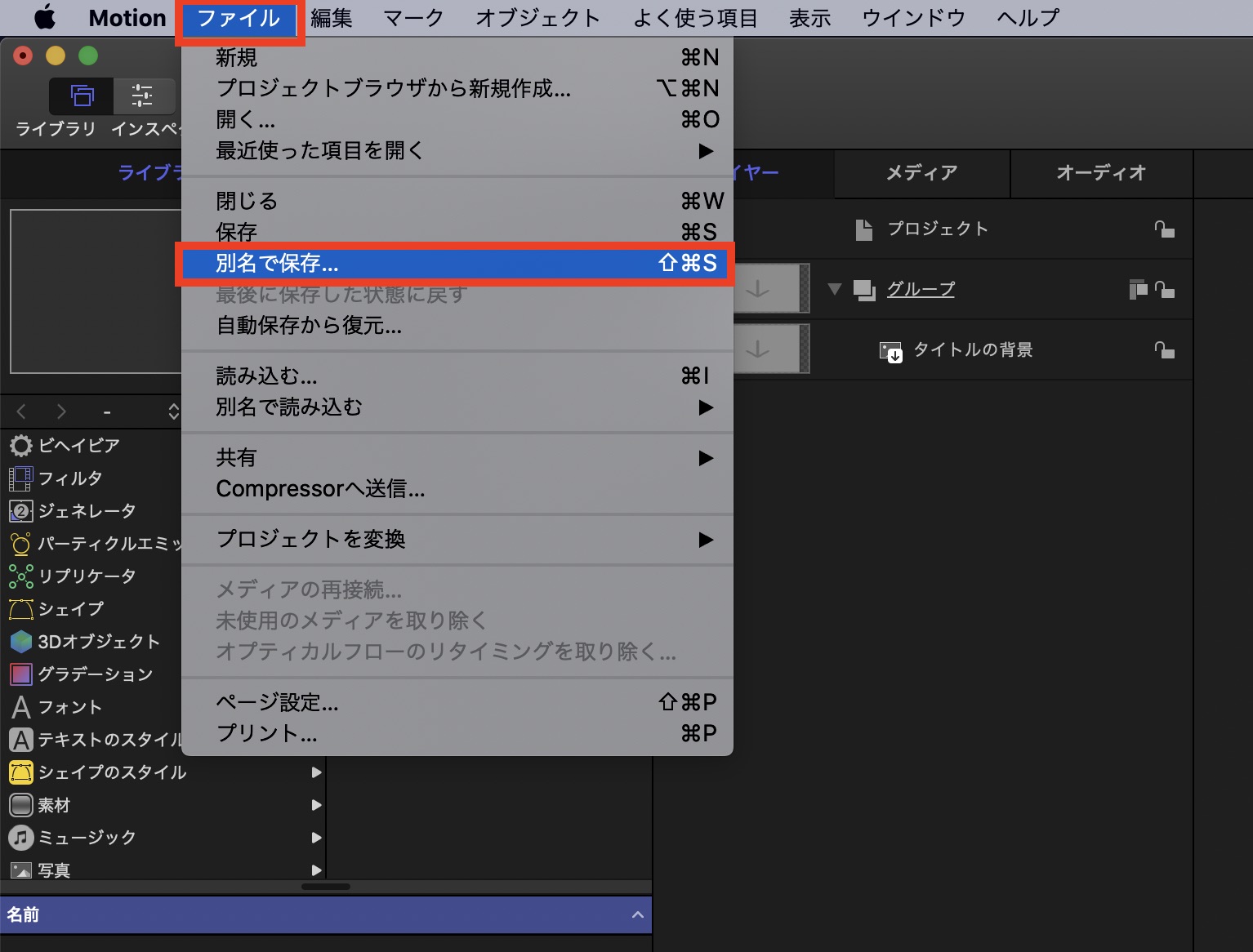Viewport: 1253px width, 952px height.
Task: Open the オブジェクト menu
Action: 538,18
